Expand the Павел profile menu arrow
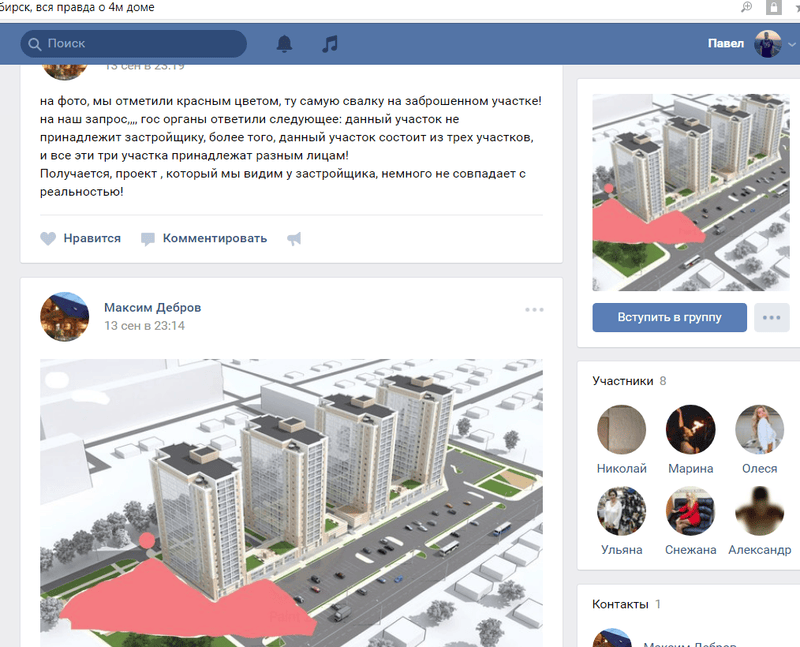This screenshot has height=647, width=800. click(792, 44)
